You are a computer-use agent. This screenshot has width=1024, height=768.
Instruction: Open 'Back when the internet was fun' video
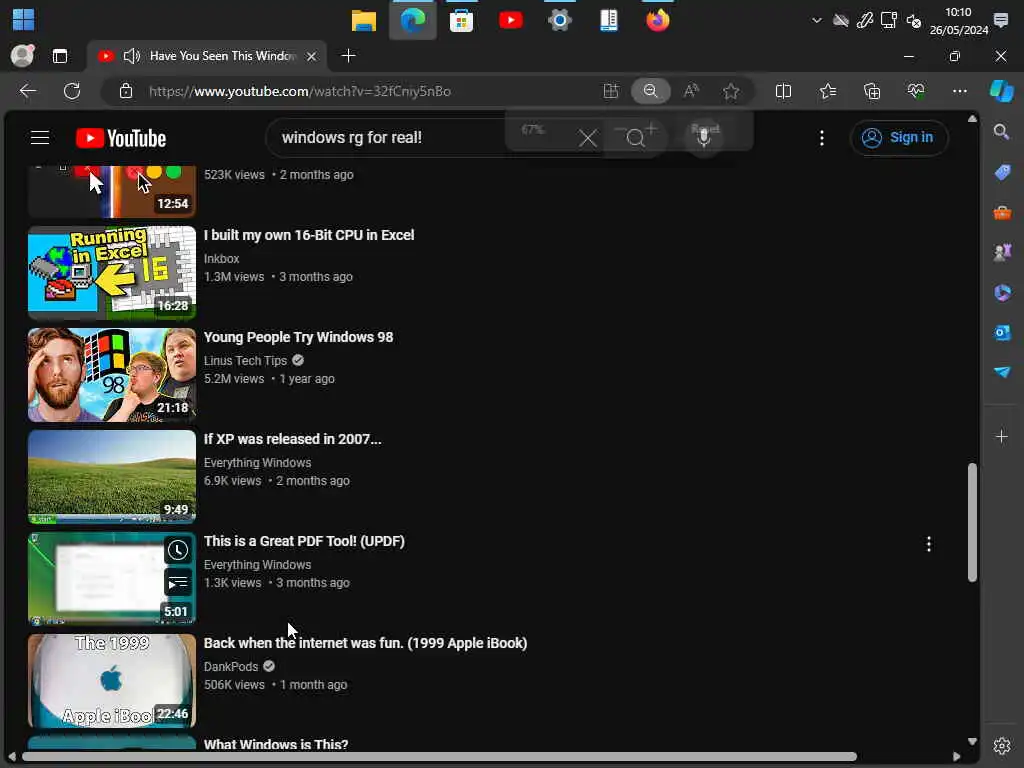[x=366, y=643]
